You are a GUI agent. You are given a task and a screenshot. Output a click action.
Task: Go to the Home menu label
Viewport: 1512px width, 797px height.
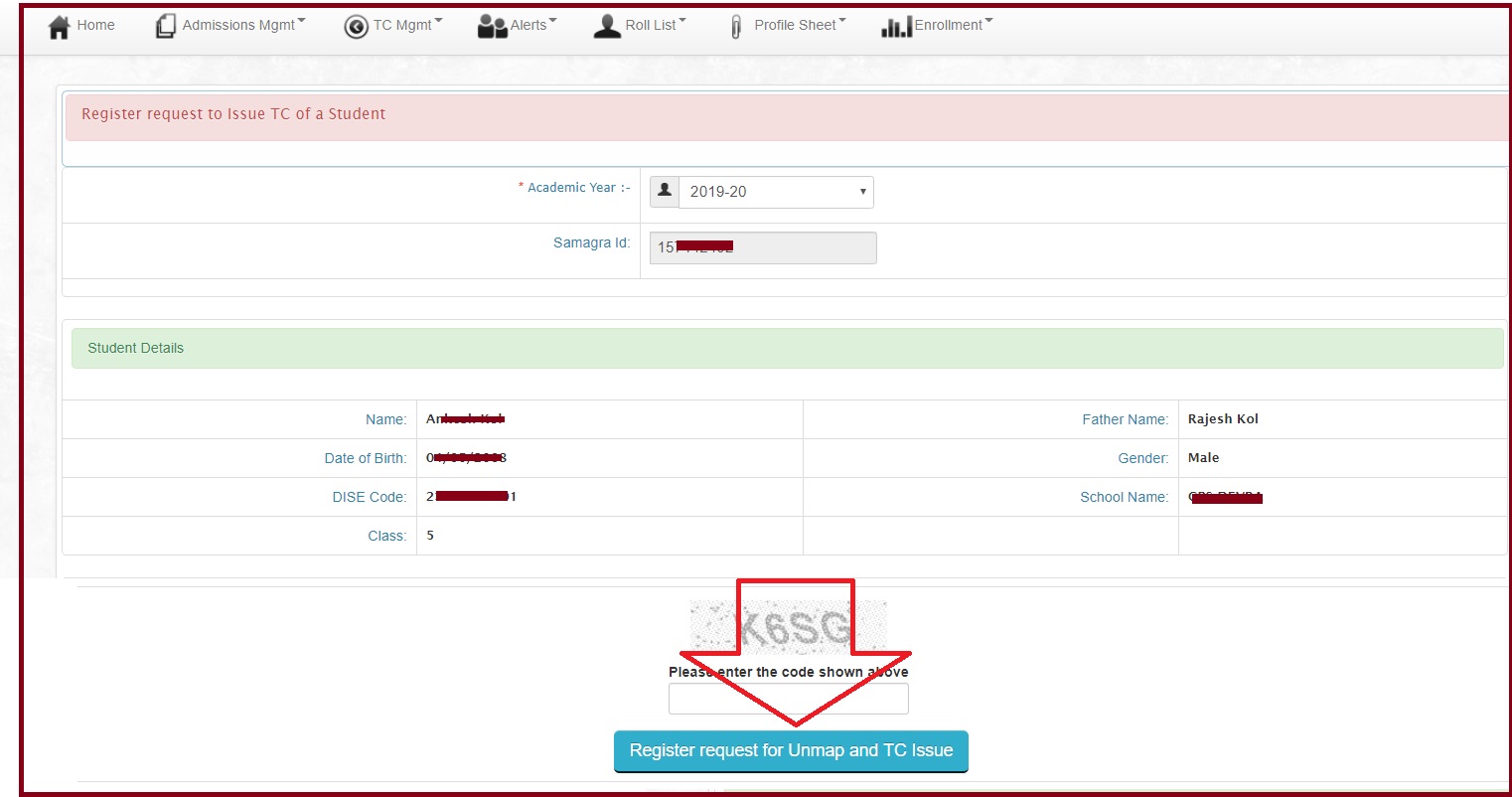click(95, 25)
